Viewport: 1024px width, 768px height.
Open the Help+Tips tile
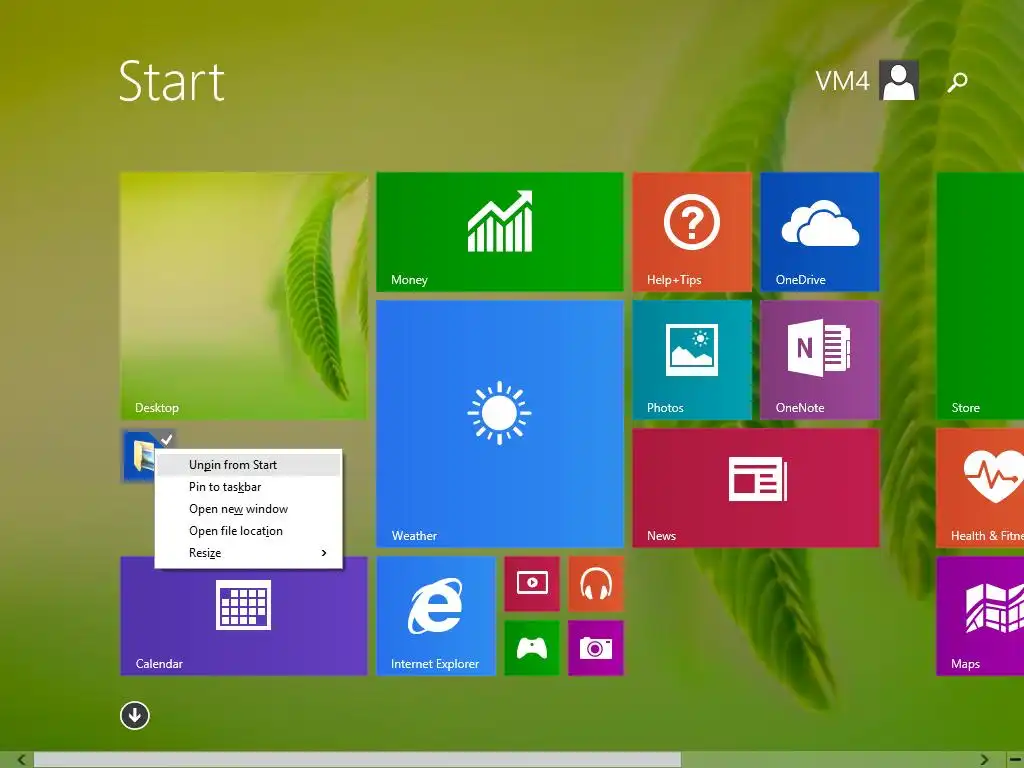pos(692,231)
